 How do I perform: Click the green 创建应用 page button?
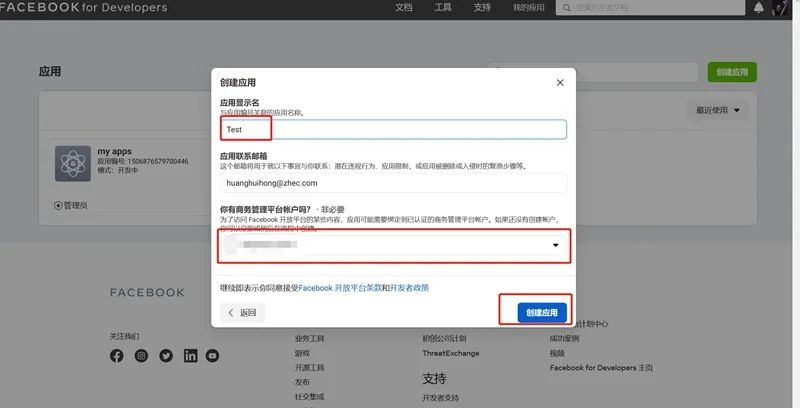click(732, 72)
